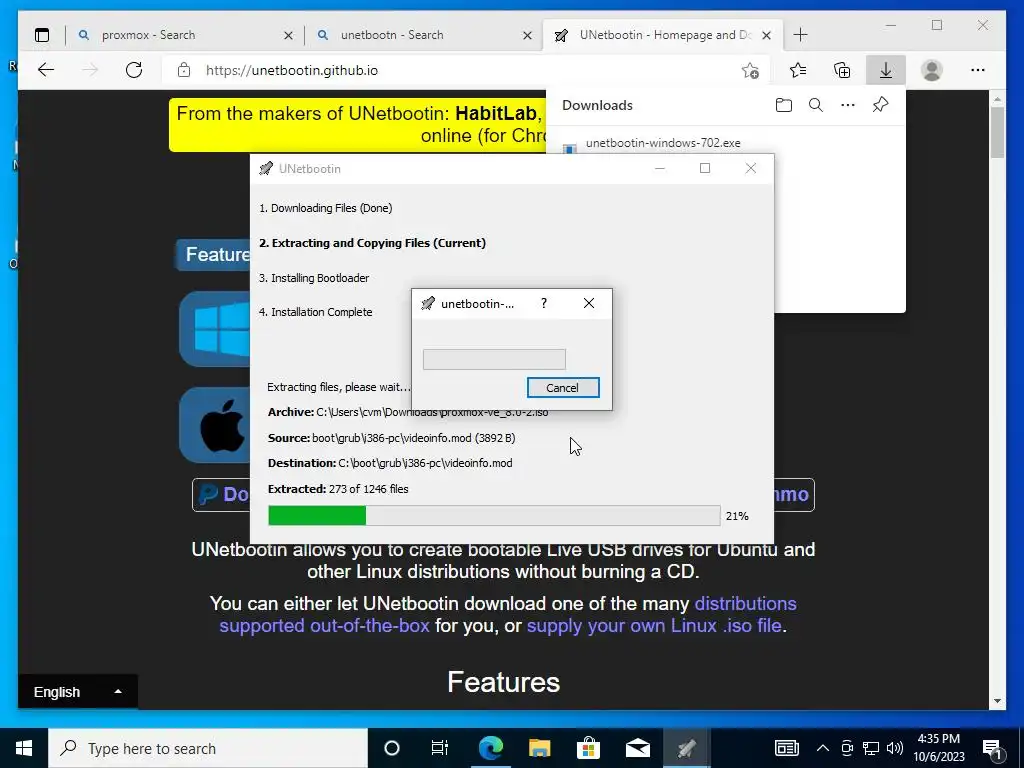Click the Windows download icon on webpage
The image size is (1024, 768).
coord(215,329)
